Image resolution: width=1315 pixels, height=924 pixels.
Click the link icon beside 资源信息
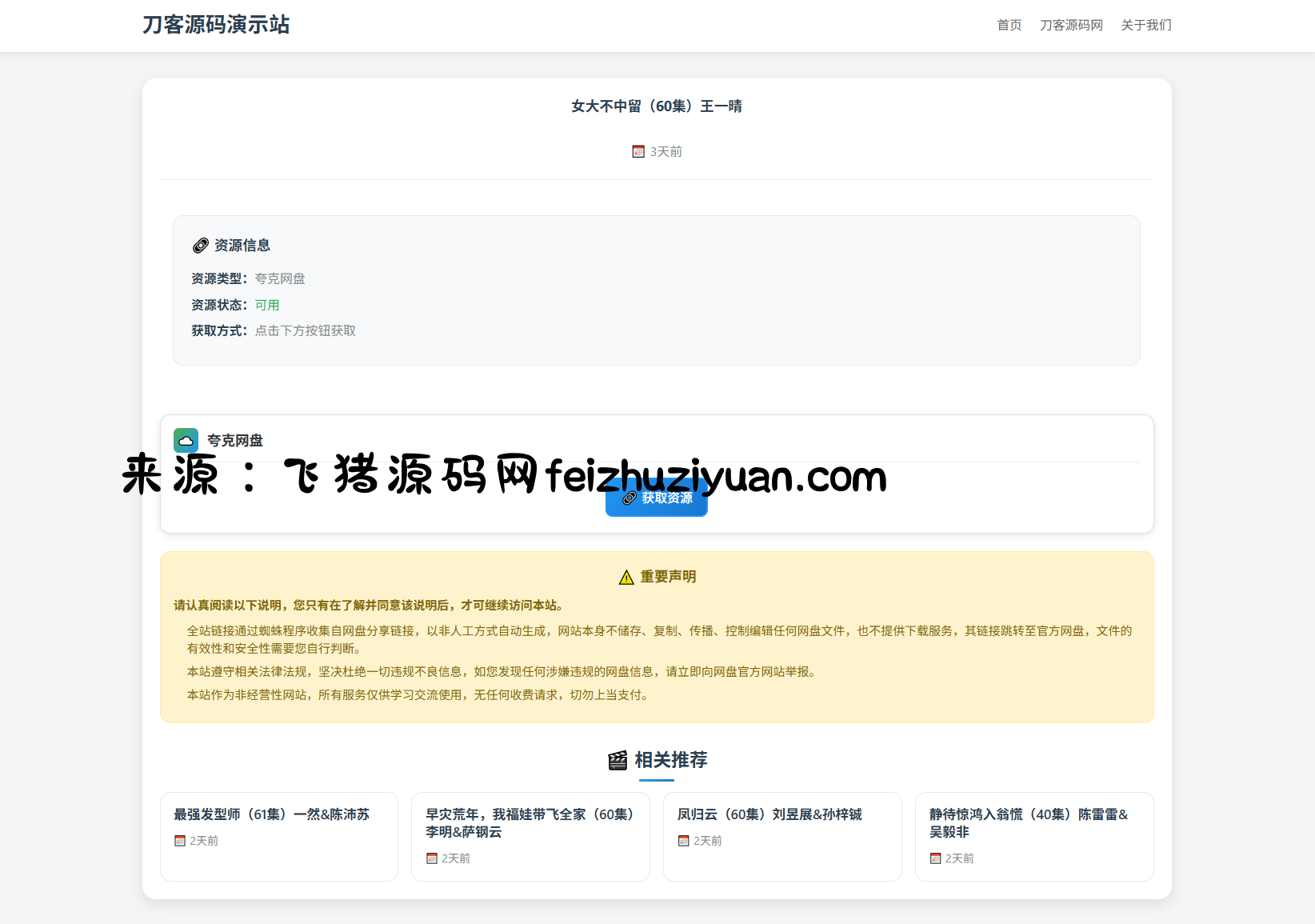(201, 246)
